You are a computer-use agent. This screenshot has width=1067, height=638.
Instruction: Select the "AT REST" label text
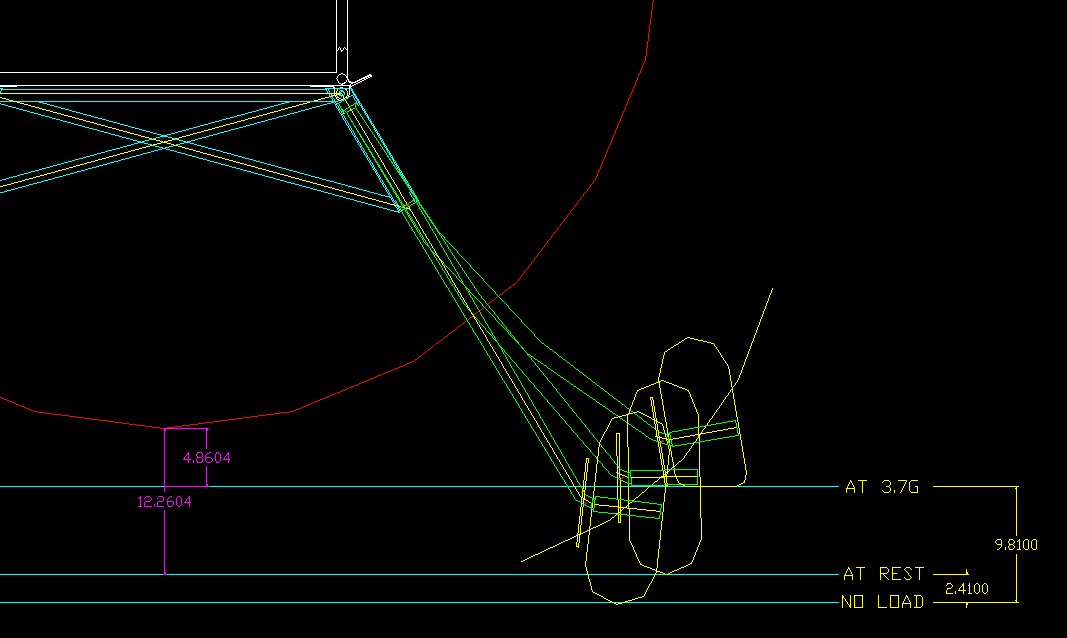tap(883, 574)
